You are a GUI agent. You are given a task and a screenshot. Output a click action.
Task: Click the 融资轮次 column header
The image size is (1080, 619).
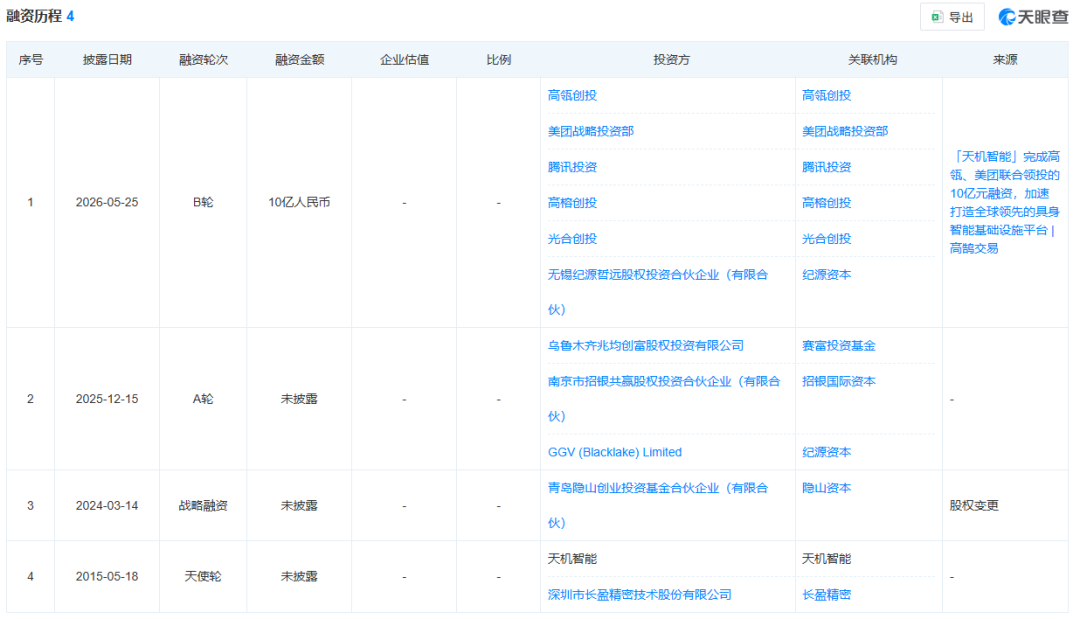click(x=203, y=60)
